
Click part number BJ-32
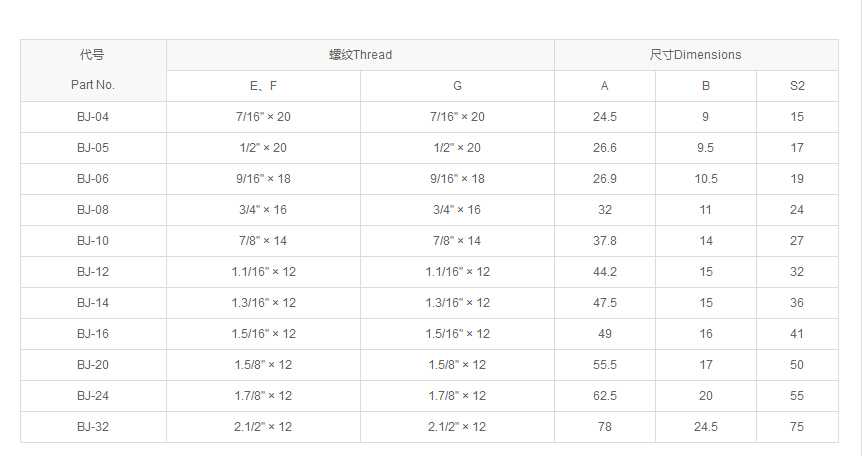[93, 427]
